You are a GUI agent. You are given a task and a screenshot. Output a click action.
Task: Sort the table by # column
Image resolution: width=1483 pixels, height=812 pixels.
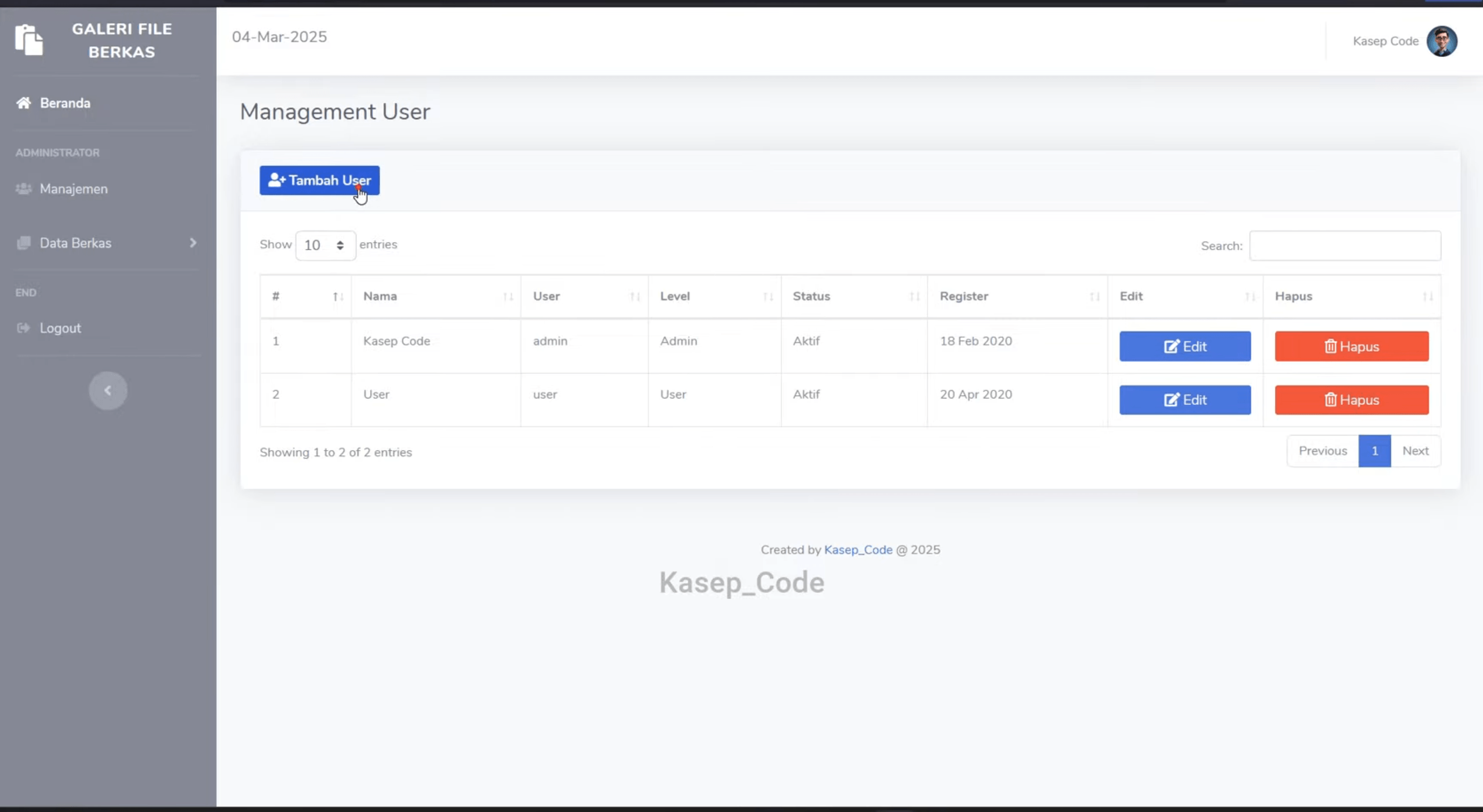pos(305,297)
